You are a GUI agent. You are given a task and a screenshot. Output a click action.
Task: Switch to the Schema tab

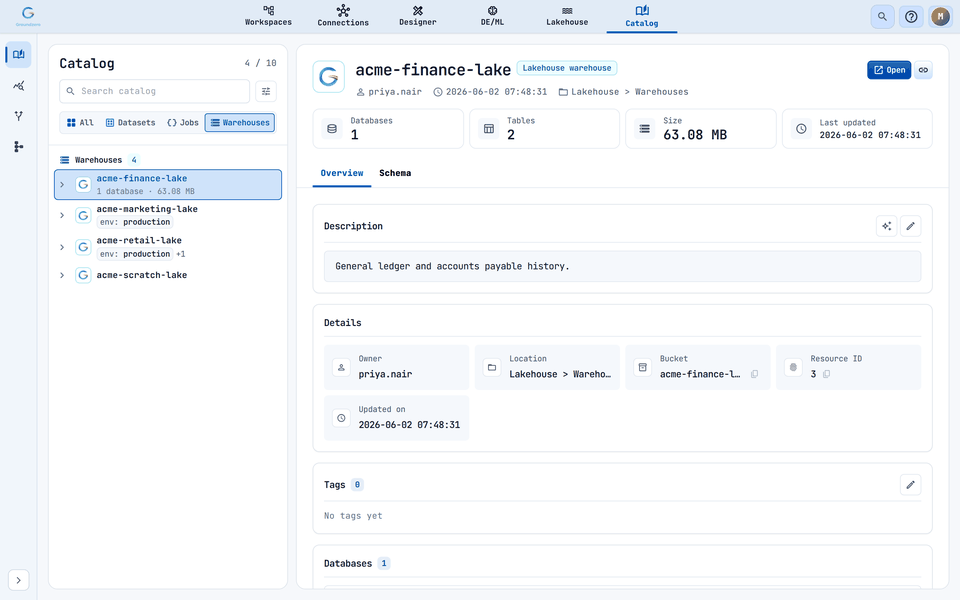coord(395,173)
